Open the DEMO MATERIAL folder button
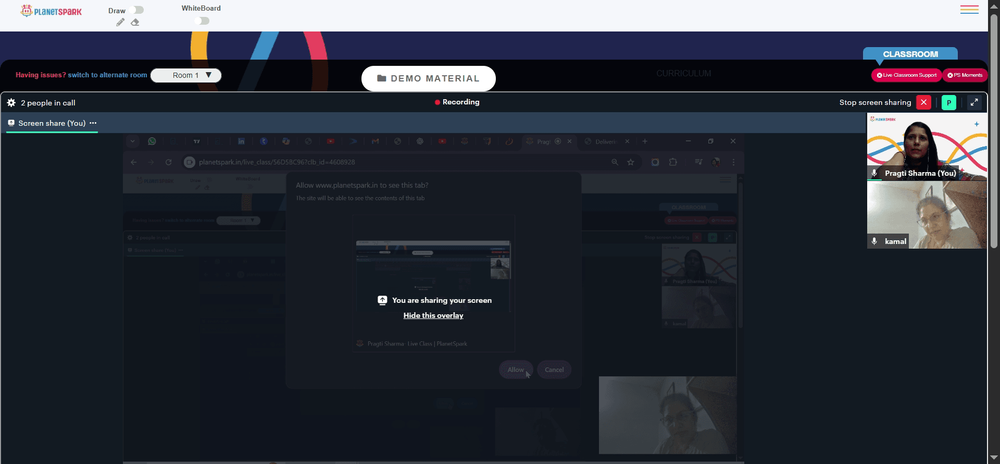The height and width of the screenshot is (464, 1000). 429,78
